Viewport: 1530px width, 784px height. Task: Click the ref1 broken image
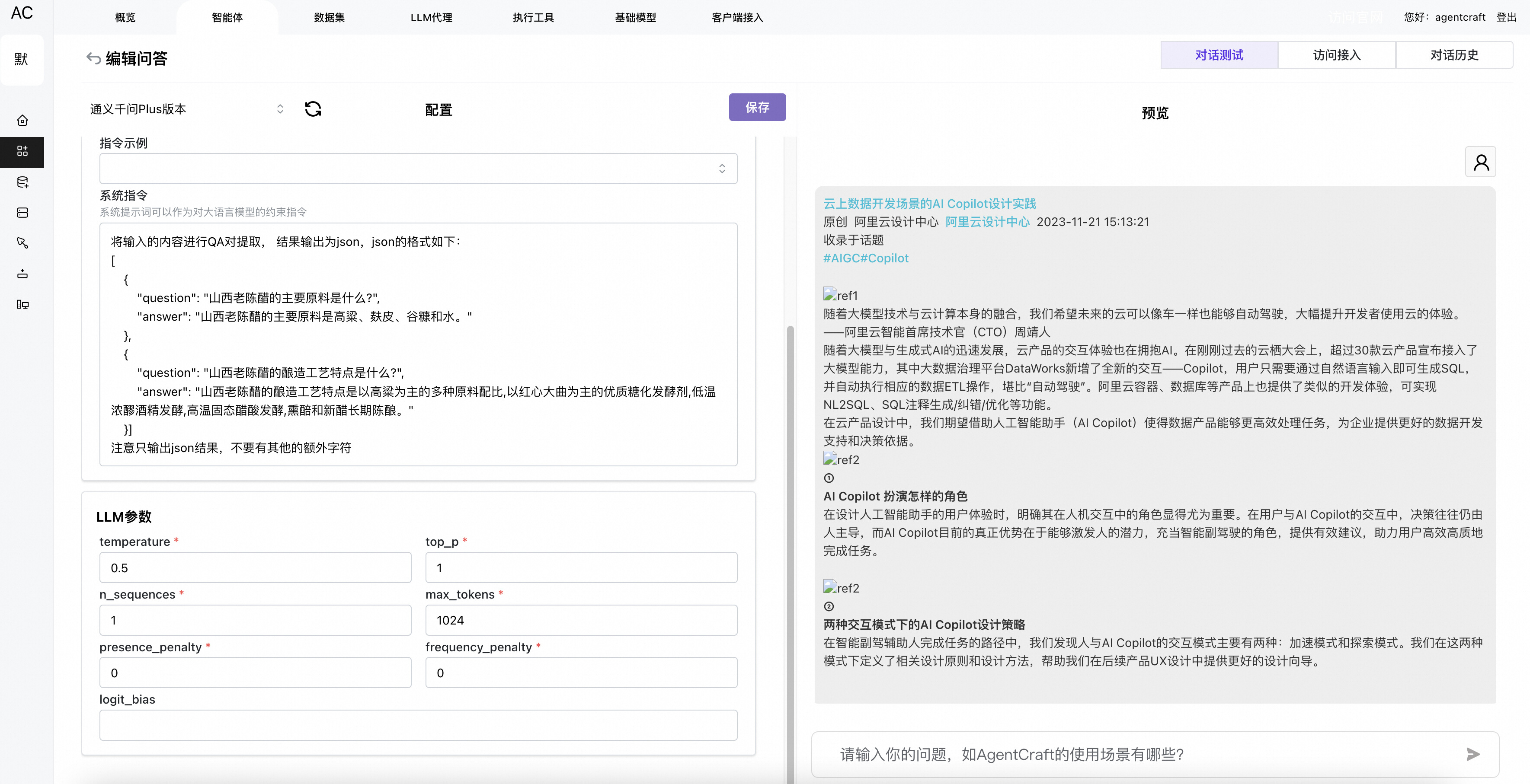click(840, 295)
